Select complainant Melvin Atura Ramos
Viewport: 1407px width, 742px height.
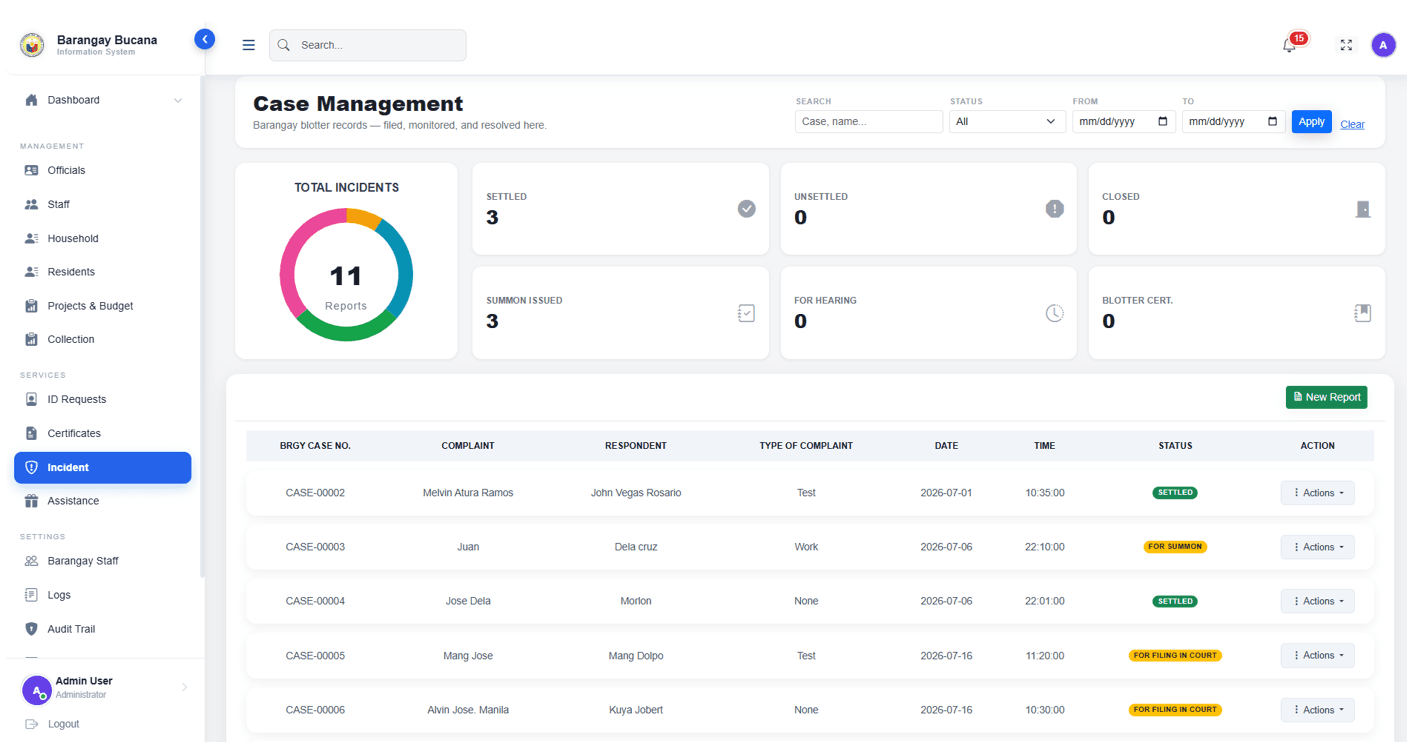point(468,493)
